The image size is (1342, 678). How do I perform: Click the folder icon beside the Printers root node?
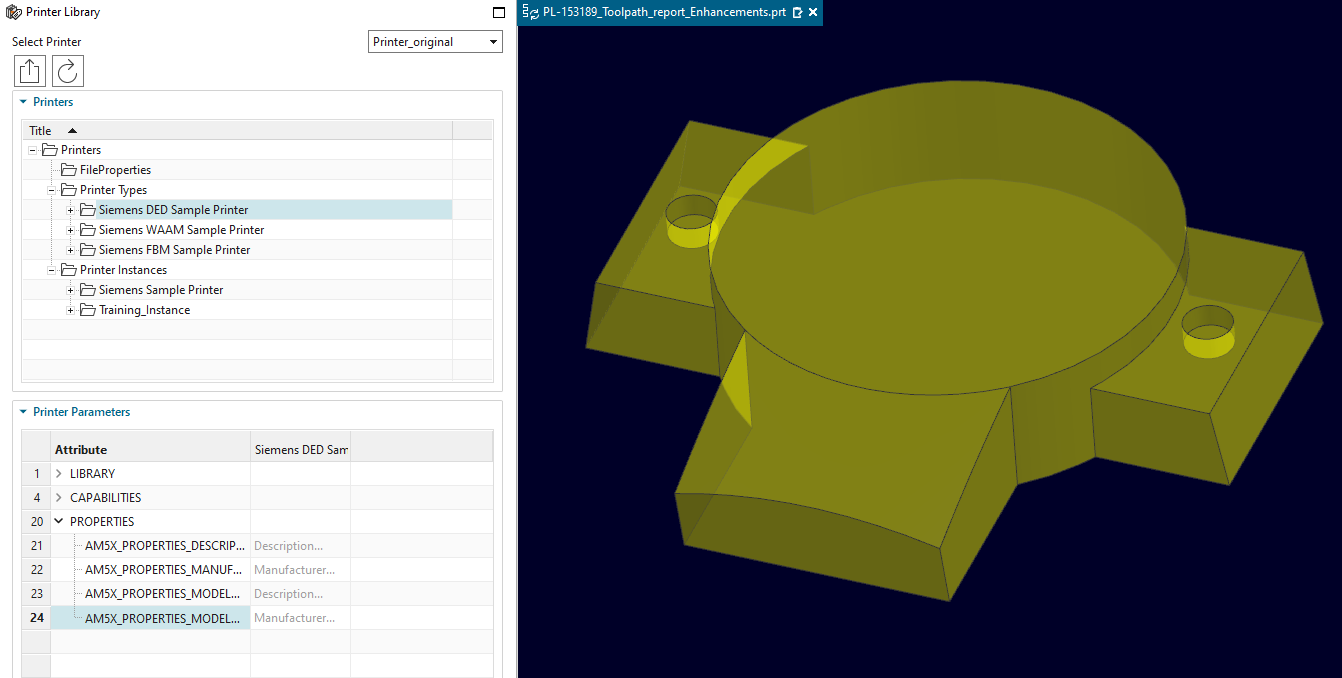[x=49, y=149]
